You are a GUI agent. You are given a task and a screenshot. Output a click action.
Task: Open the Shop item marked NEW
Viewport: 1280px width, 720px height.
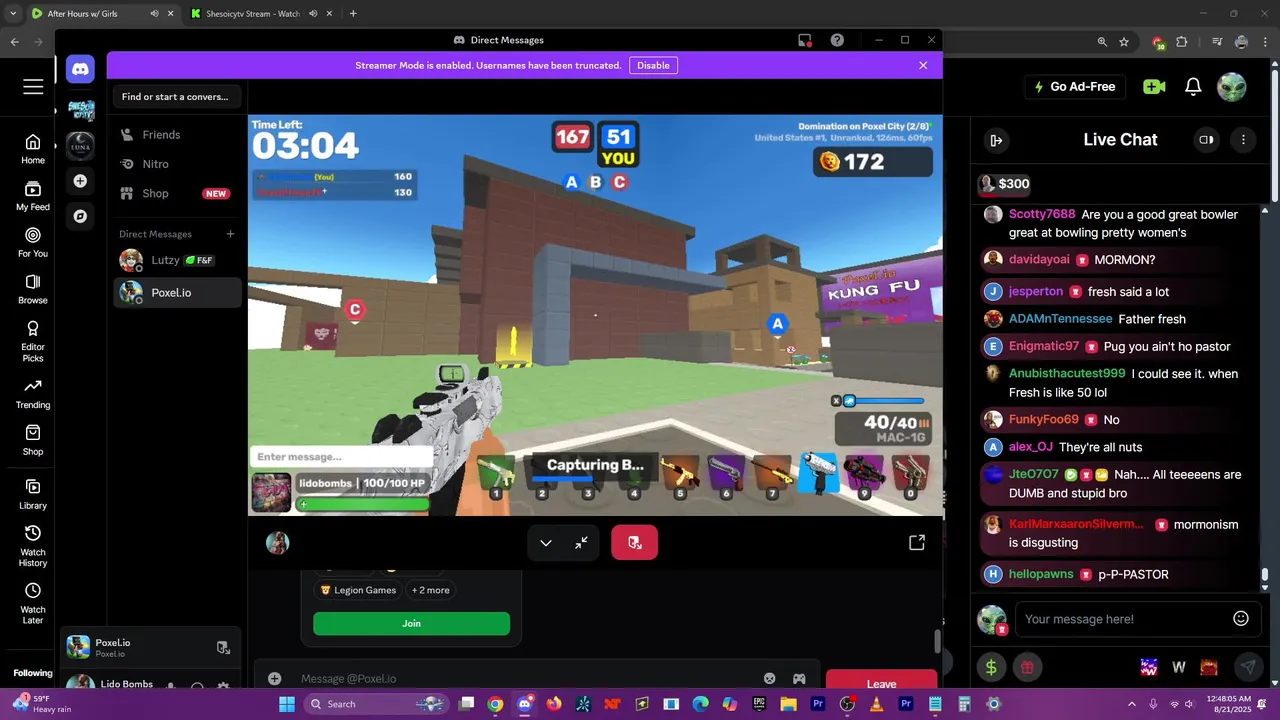coord(177,193)
